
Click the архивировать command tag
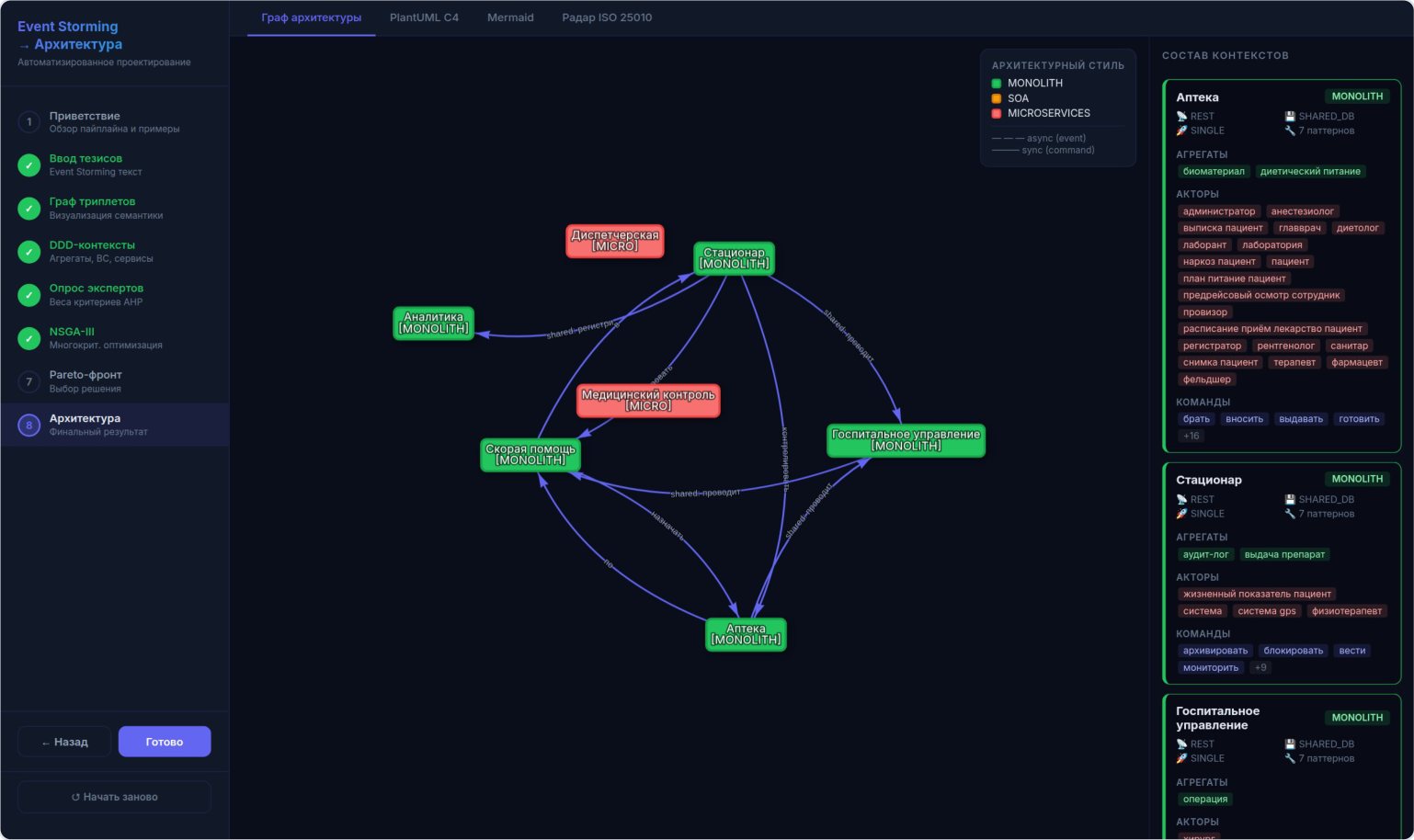click(x=1214, y=651)
